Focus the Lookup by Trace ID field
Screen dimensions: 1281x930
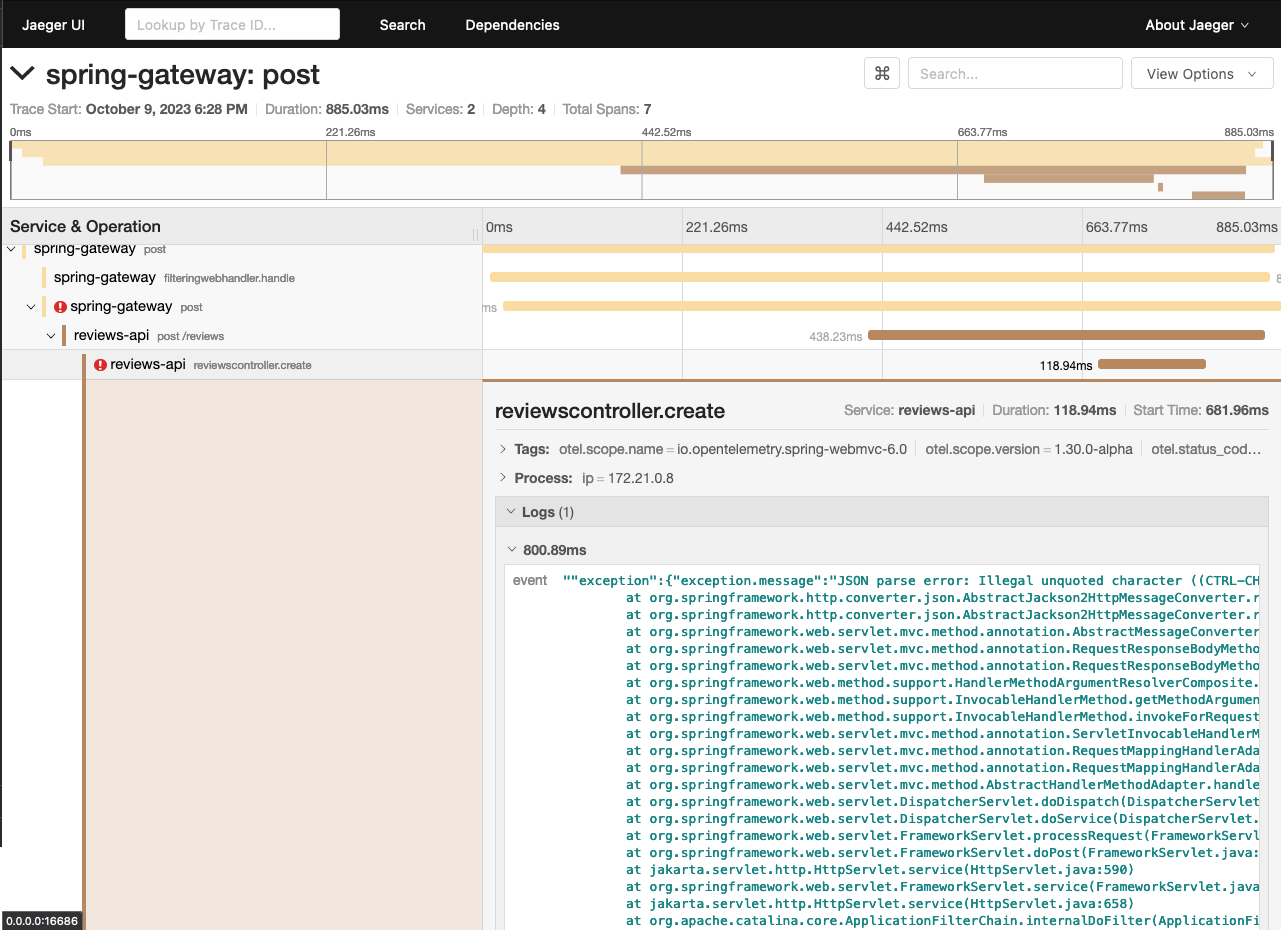[x=232, y=25]
